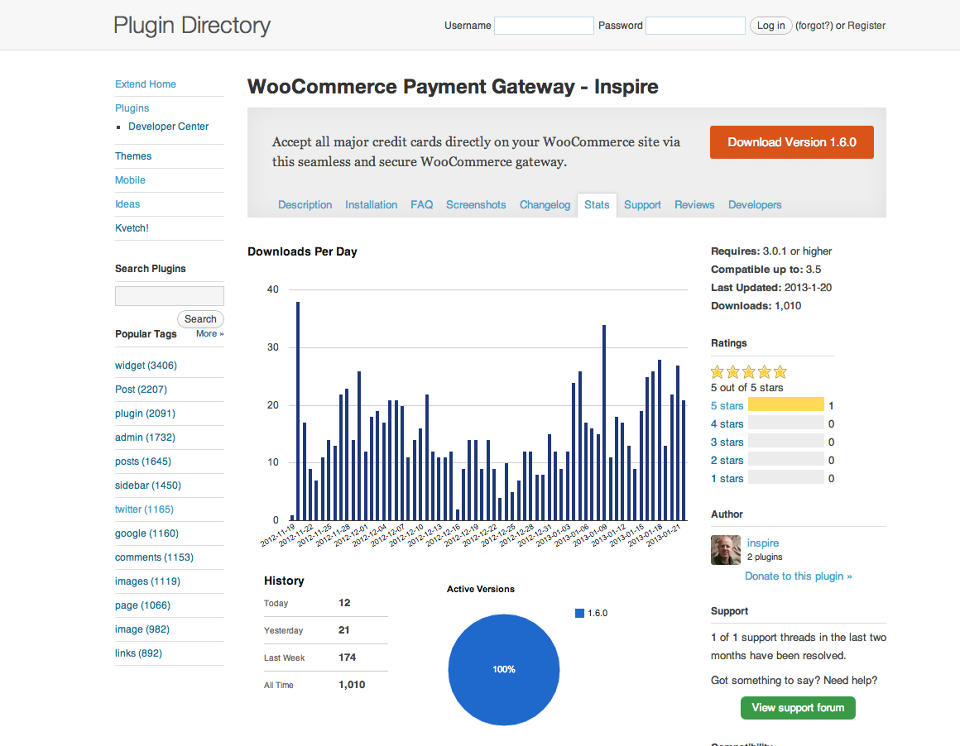This screenshot has height=746, width=960.
Task: Open the Description tab
Action: click(305, 205)
